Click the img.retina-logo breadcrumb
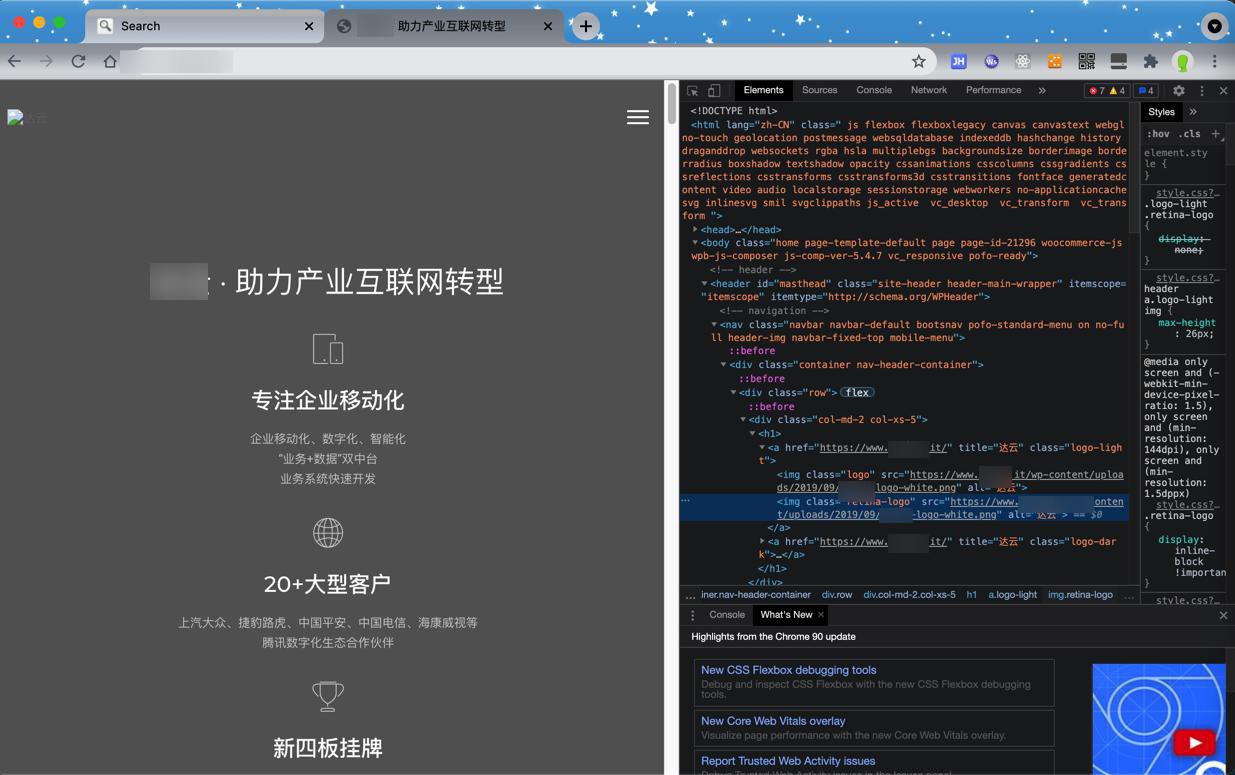 1080,595
